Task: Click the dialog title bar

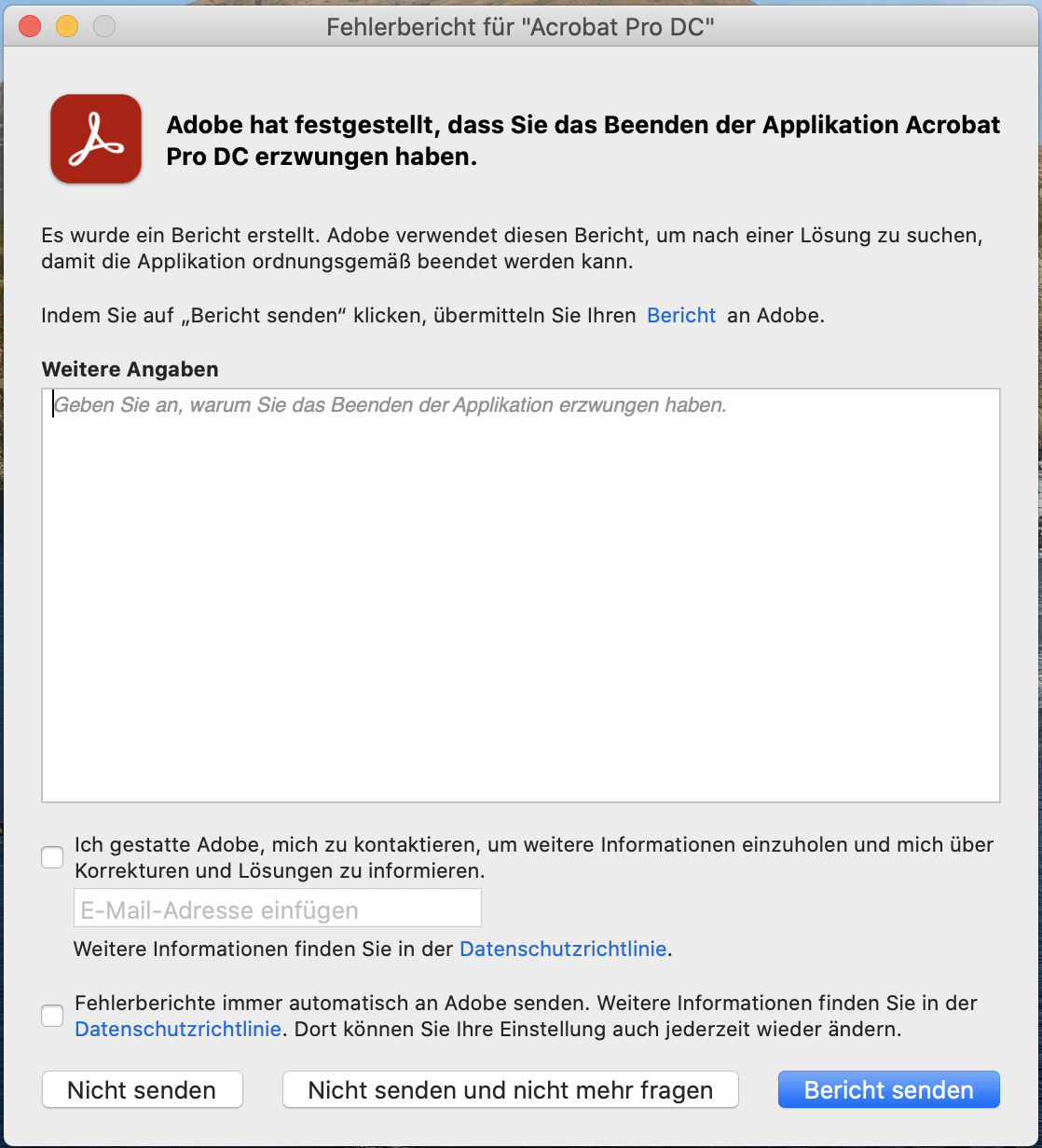Action: [x=521, y=26]
